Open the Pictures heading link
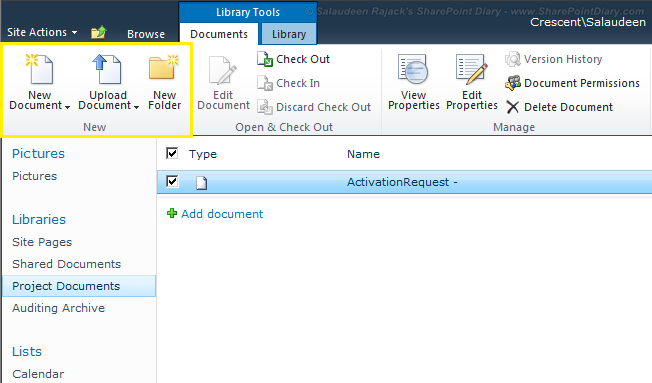Image resolution: width=652 pixels, height=383 pixels. 38,153
